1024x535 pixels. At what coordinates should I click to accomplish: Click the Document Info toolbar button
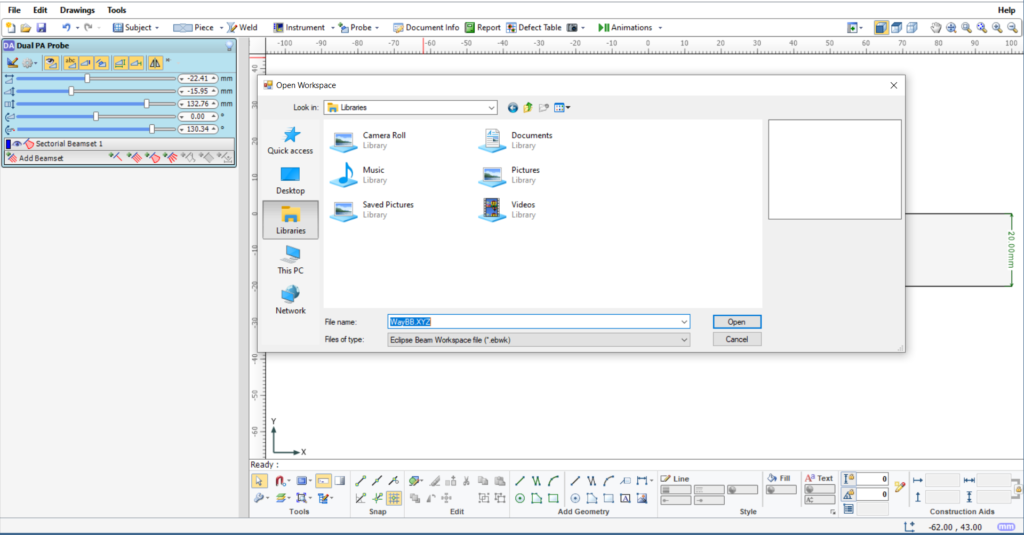click(x=426, y=27)
